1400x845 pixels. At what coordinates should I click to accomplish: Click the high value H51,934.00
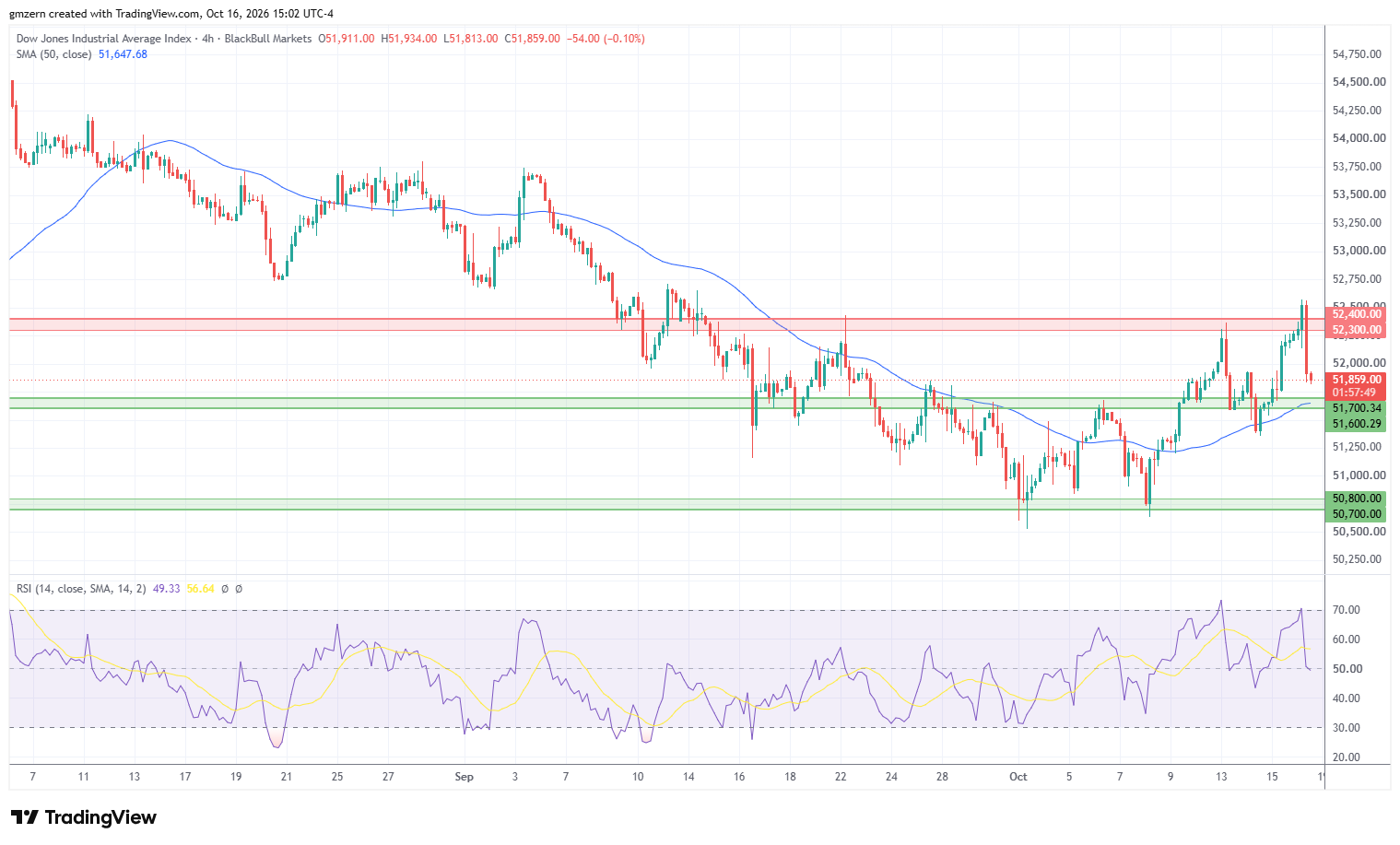coord(410,39)
